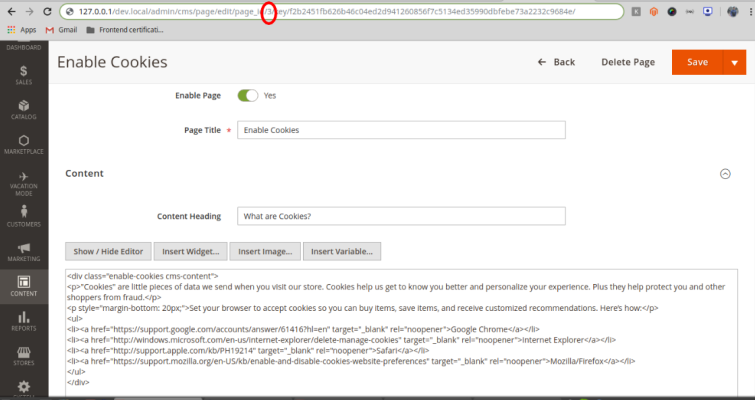Click the Save button
This screenshot has width=755, height=400.
coord(697,62)
